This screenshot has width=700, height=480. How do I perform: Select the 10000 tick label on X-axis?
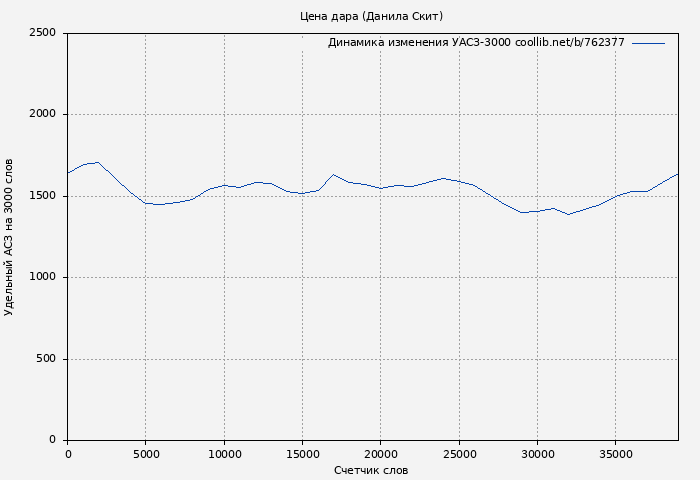click(224, 454)
